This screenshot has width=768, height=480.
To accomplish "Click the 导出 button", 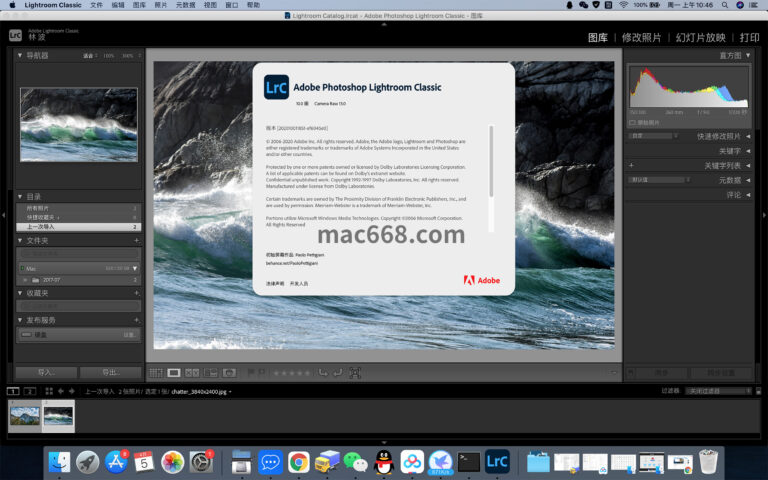I will [111, 373].
